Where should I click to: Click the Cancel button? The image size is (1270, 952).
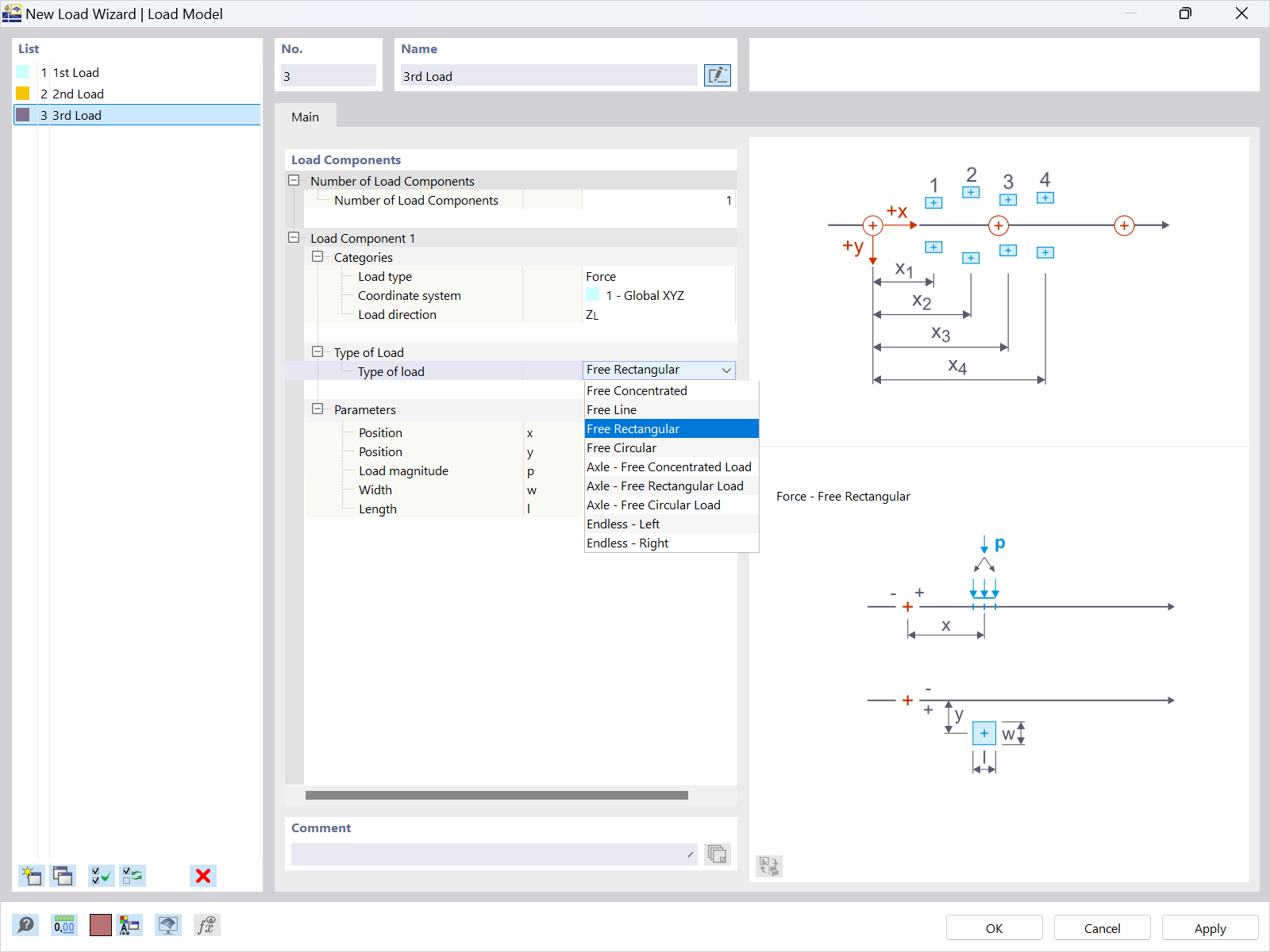tap(1102, 928)
